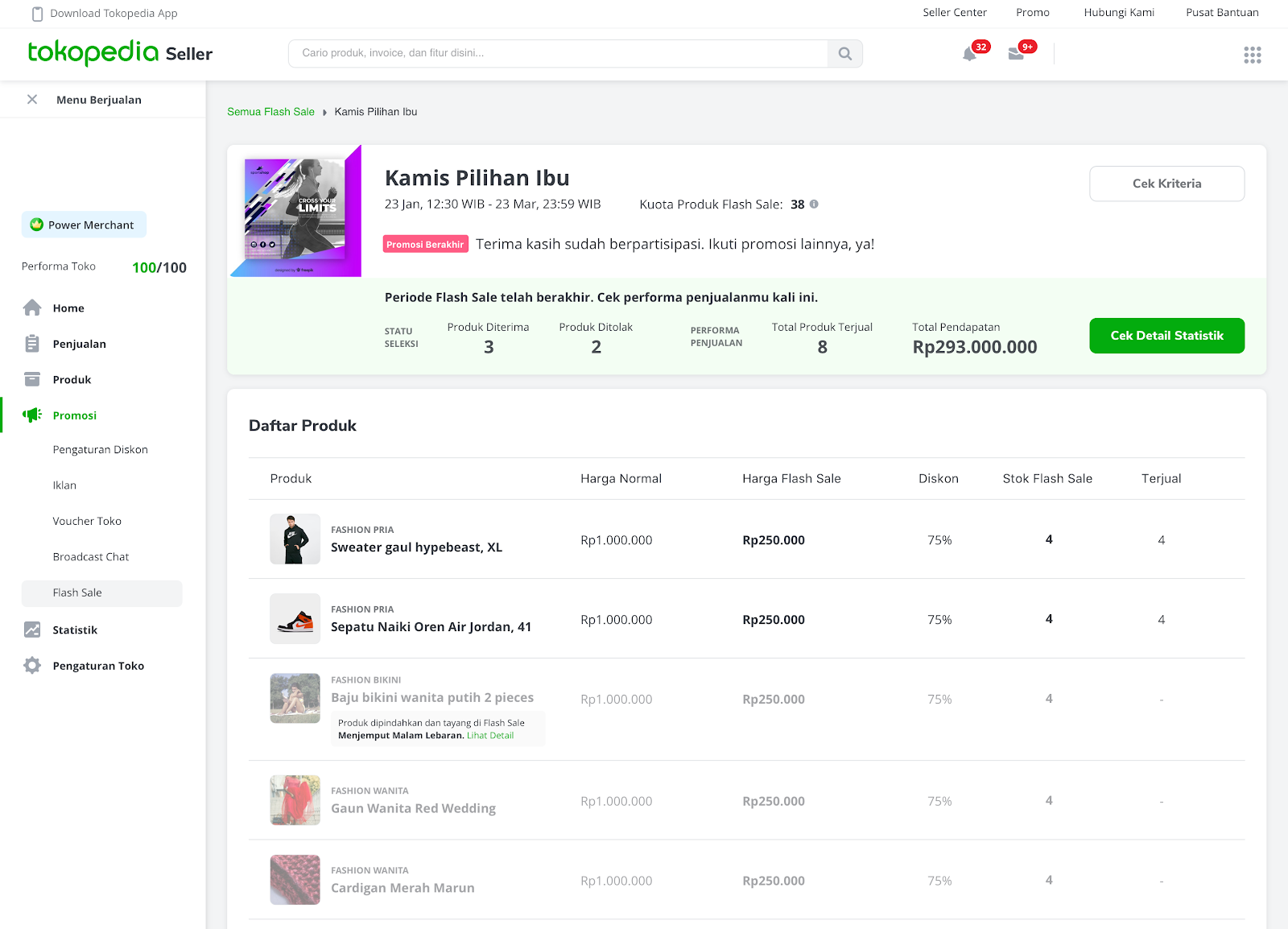1288x929 pixels.
Task: Collapse Menu Berjualan with the X
Action: [x=31, y=99]
